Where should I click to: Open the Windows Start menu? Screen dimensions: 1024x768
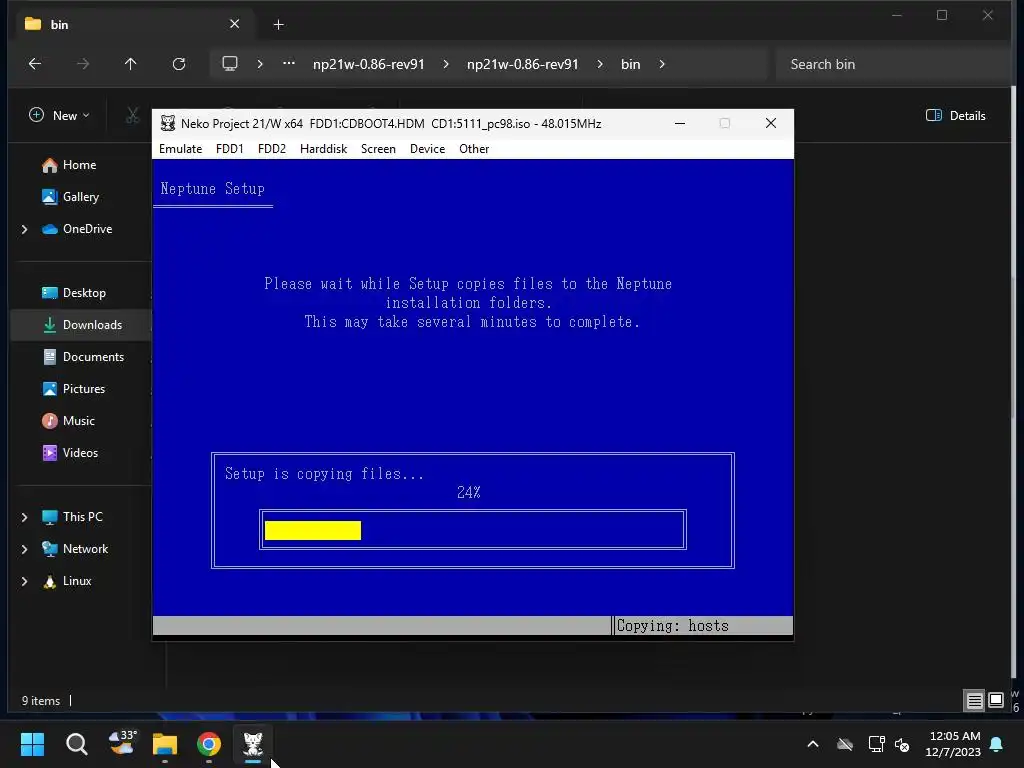[x=32, y=744]
